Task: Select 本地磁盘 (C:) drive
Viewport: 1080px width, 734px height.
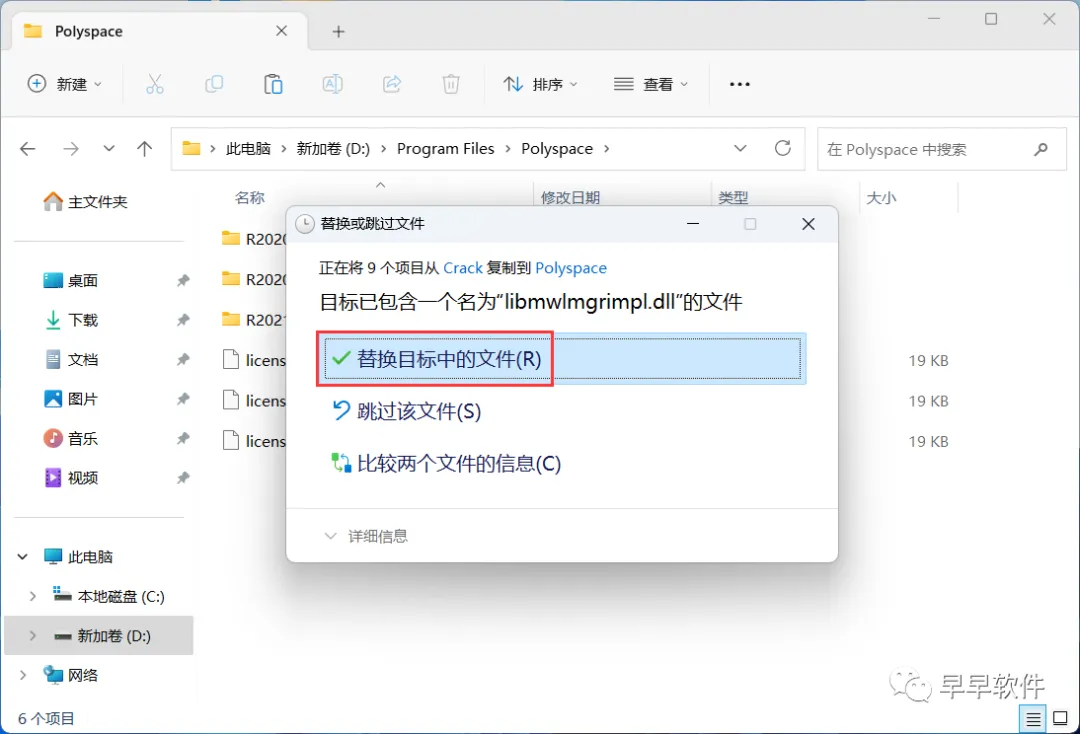Action: coord(110,596)
